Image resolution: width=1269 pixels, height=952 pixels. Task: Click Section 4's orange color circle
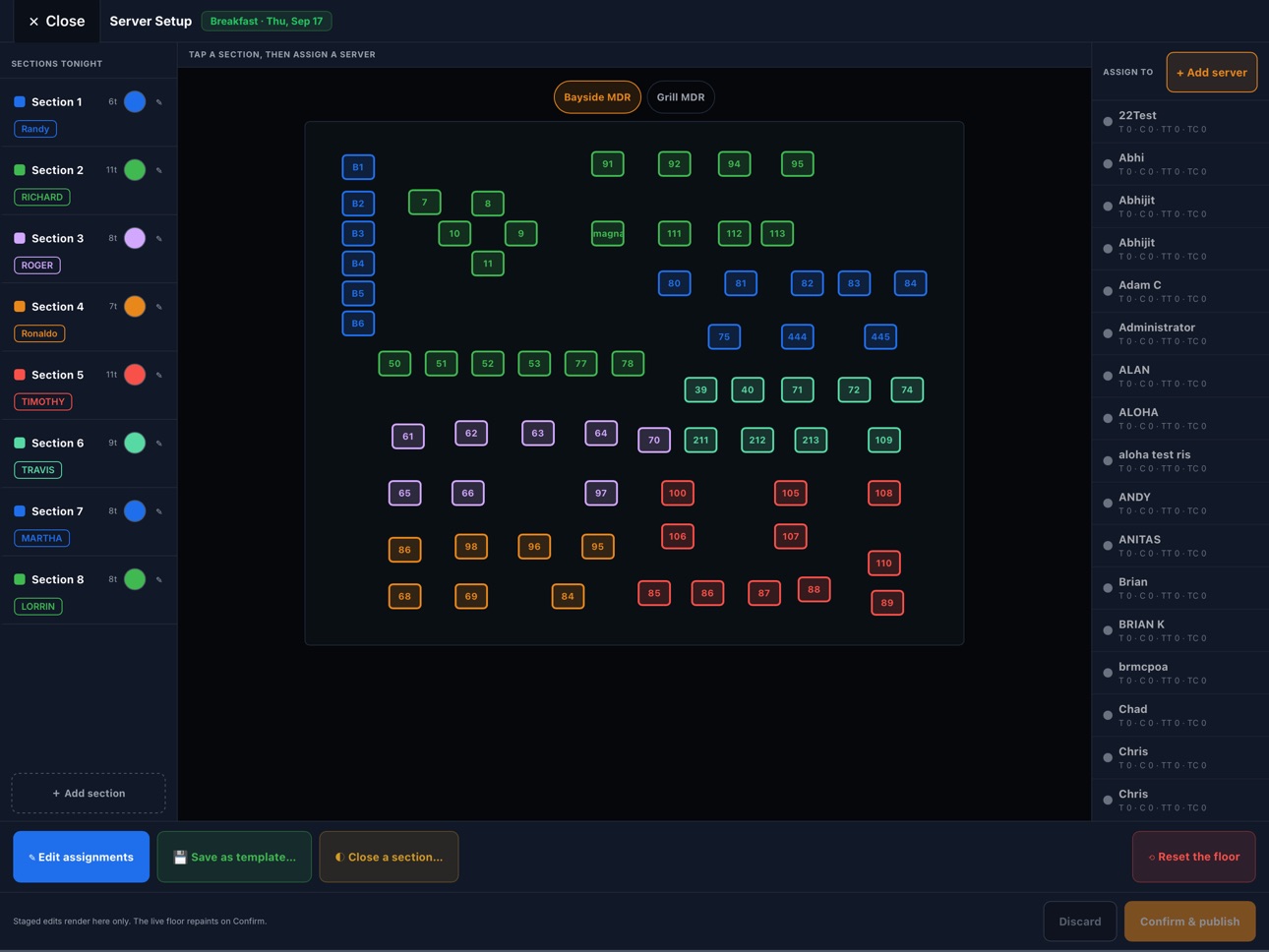[135, 307]
